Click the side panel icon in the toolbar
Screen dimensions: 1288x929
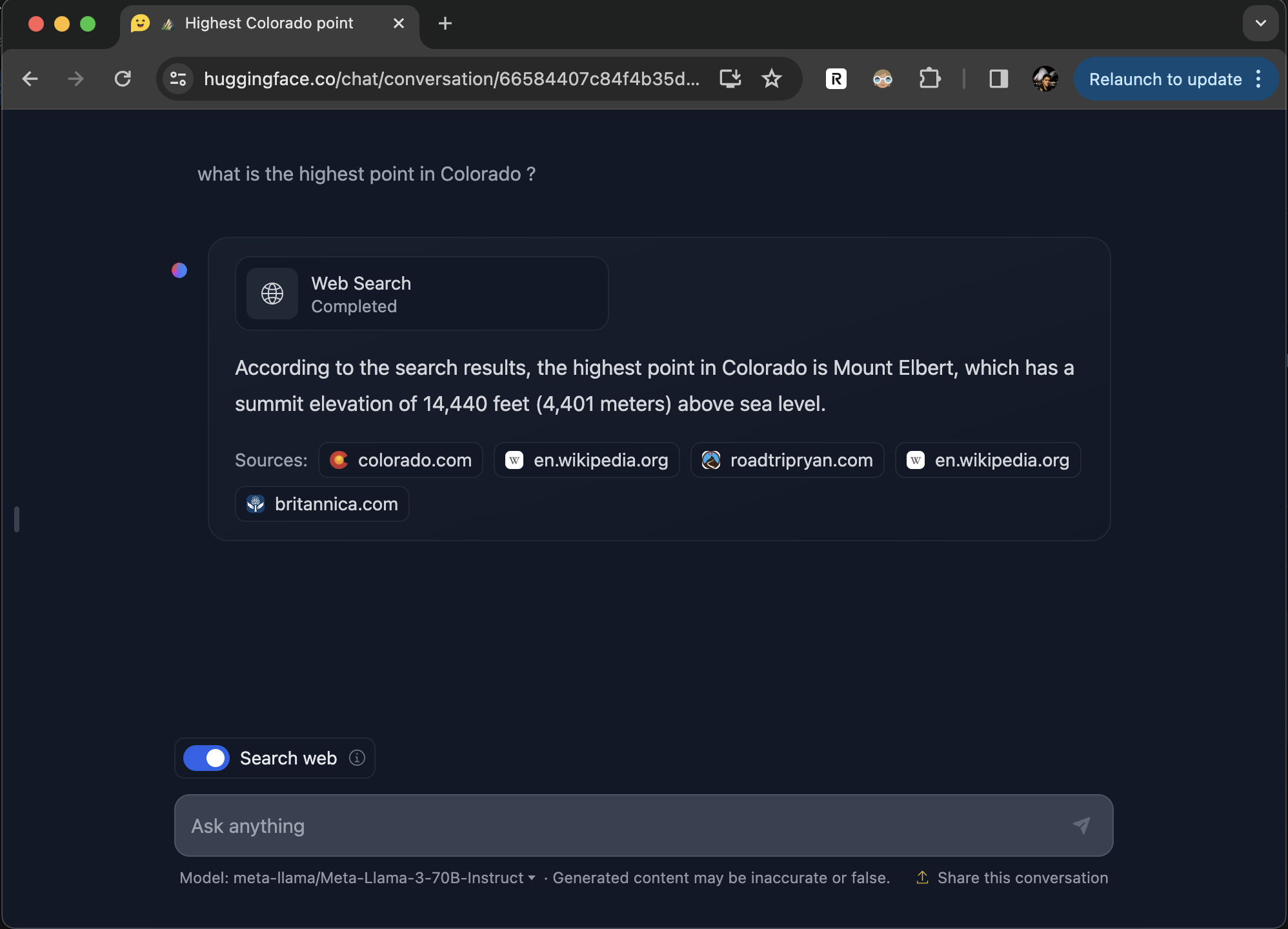[998, 79]
